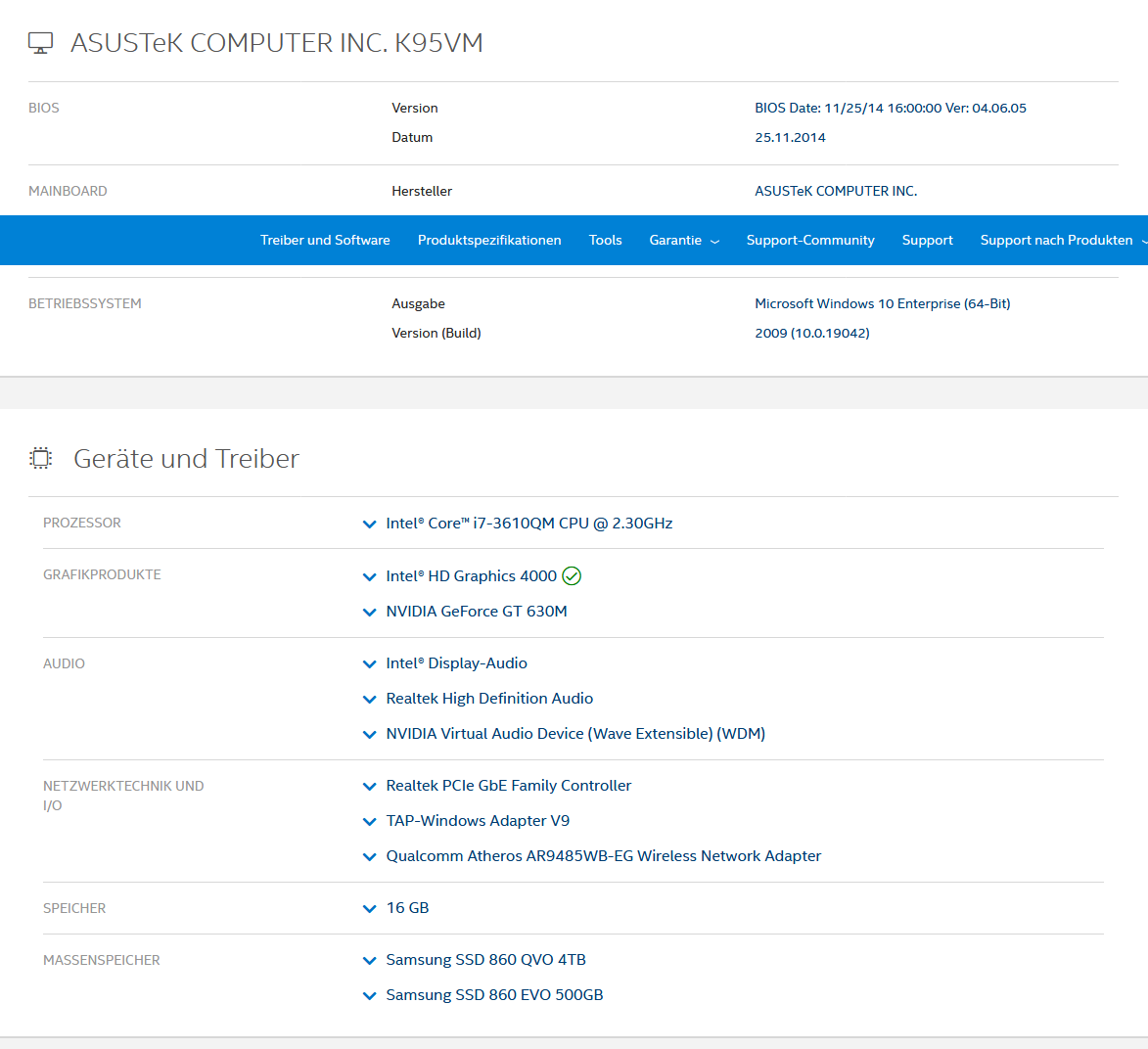Click the Geräte und Treiber heading
The image size is (1148, 1049).
coord(186,459)
